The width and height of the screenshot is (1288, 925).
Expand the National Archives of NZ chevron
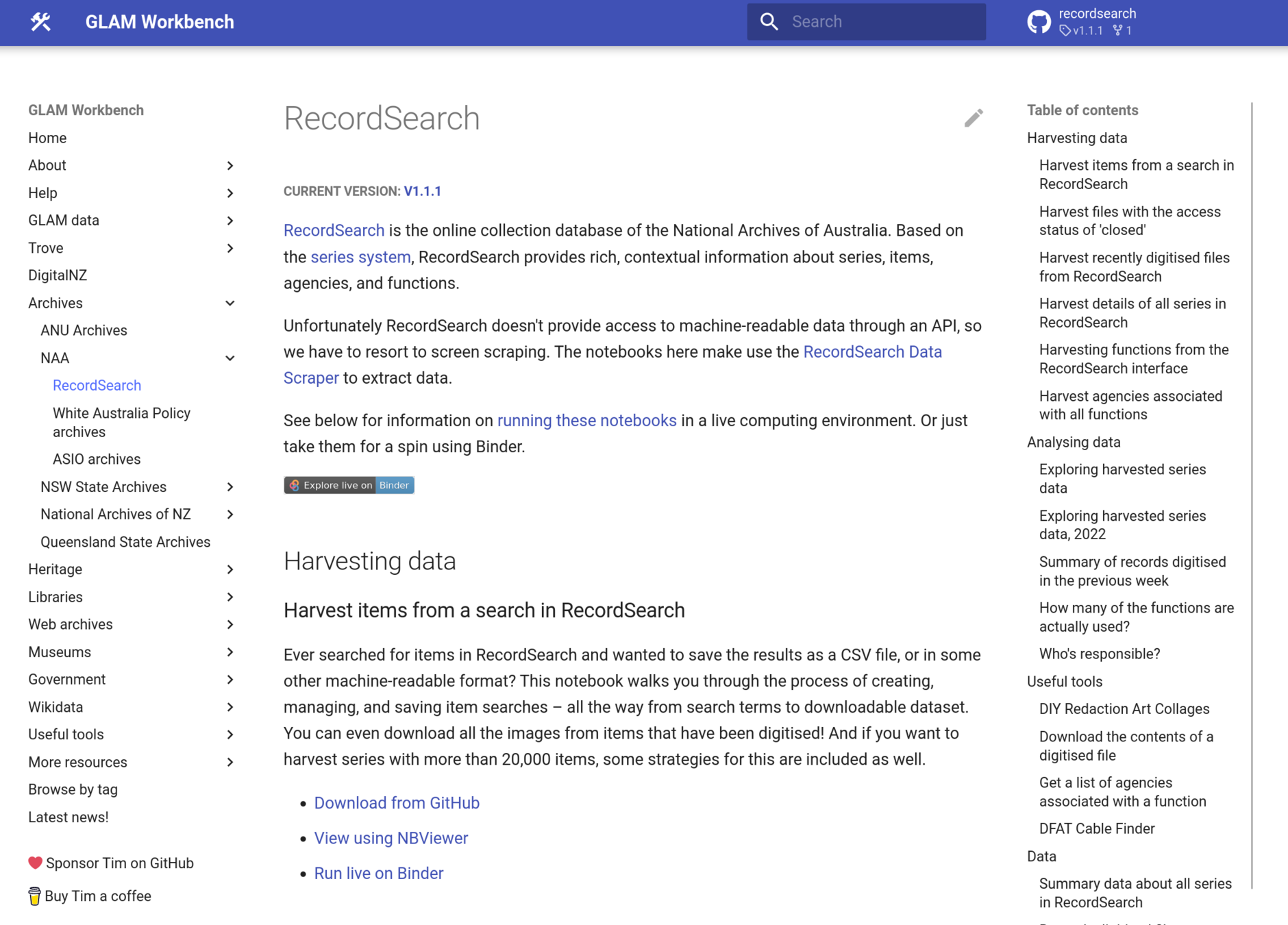click(x=230, y=515)
